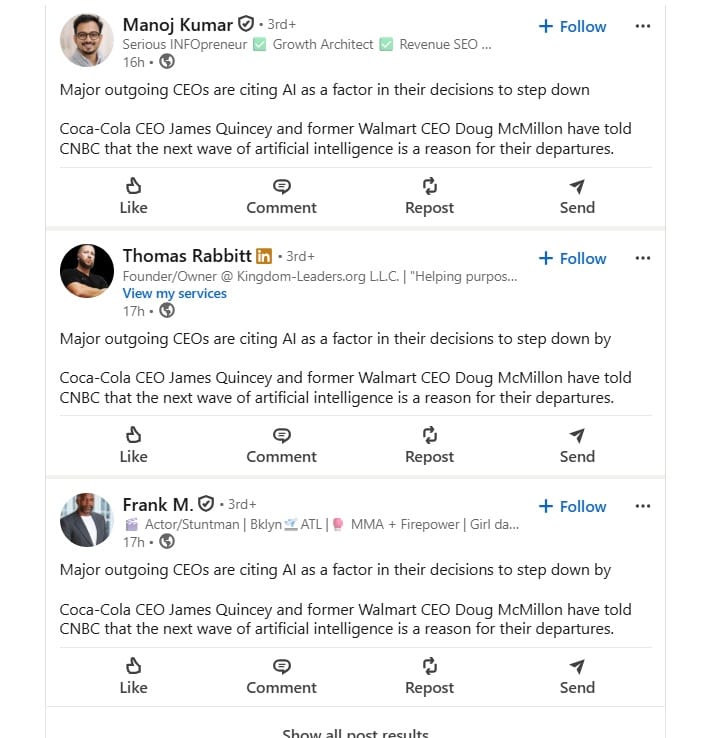Screen dimensions: 713x738
Task: Repost Thomas Rabbitt's post
Action: (x=429, y=445)
